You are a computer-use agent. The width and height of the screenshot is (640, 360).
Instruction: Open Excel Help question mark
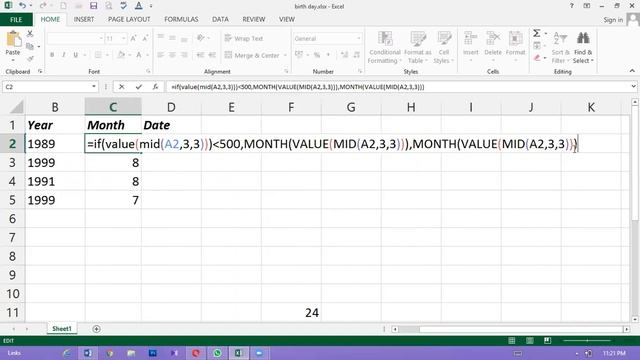tap(571, 6)
